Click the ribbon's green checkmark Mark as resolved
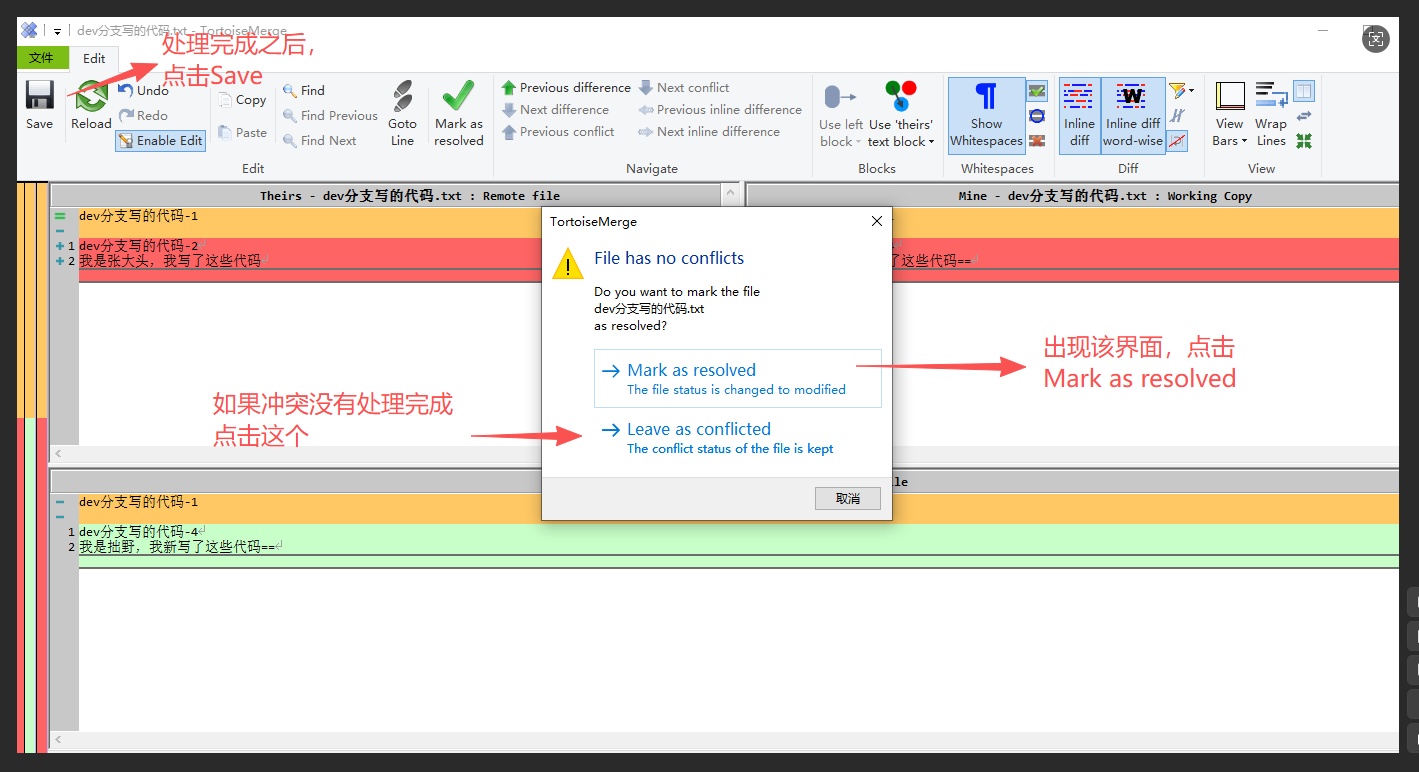Image resolution: width=1419 pixels, height=772 pixels. 459,113
